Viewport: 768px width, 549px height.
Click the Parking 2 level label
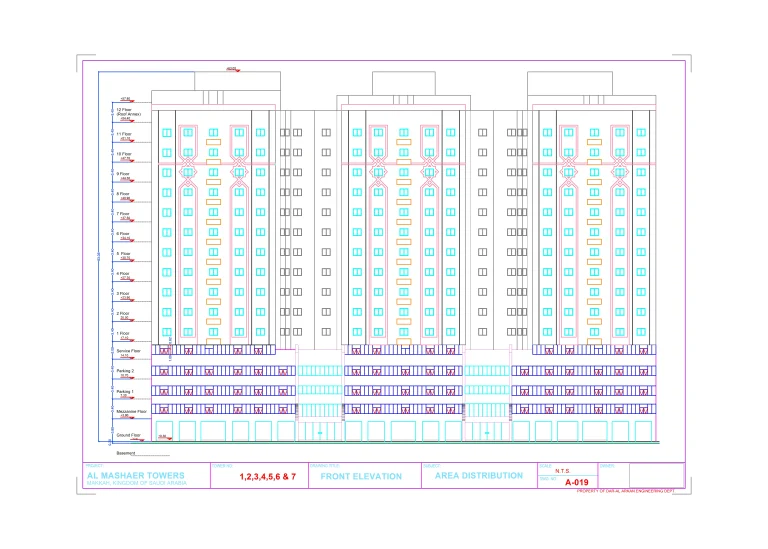pos(126,371)
